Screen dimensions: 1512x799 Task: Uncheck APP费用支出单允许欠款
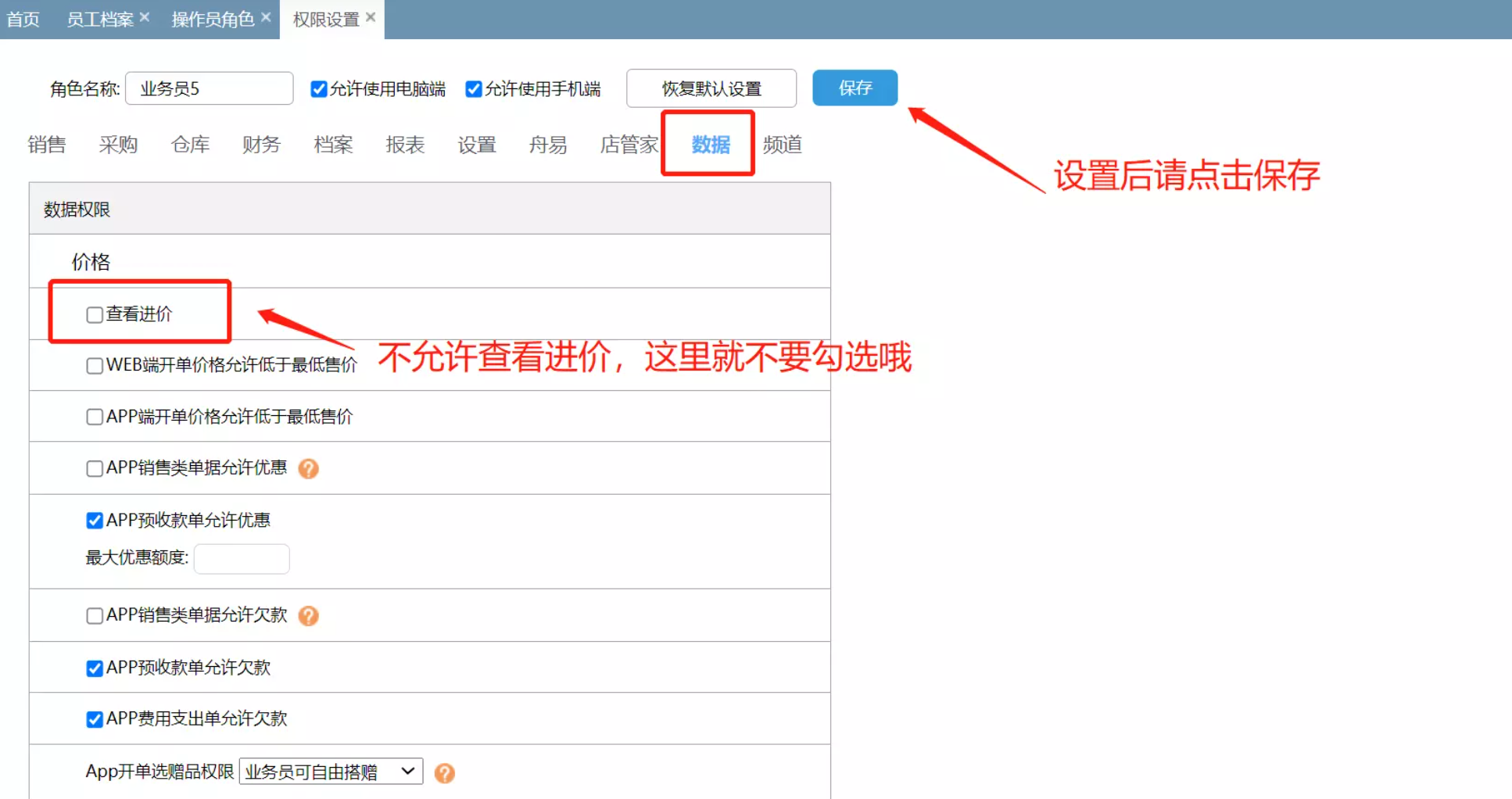point(95,719)
